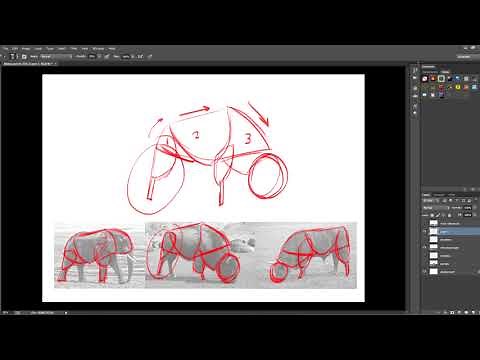Toggle pressure for opacity icon
This screenshot has width=480, height=360.
coord(107,57)
